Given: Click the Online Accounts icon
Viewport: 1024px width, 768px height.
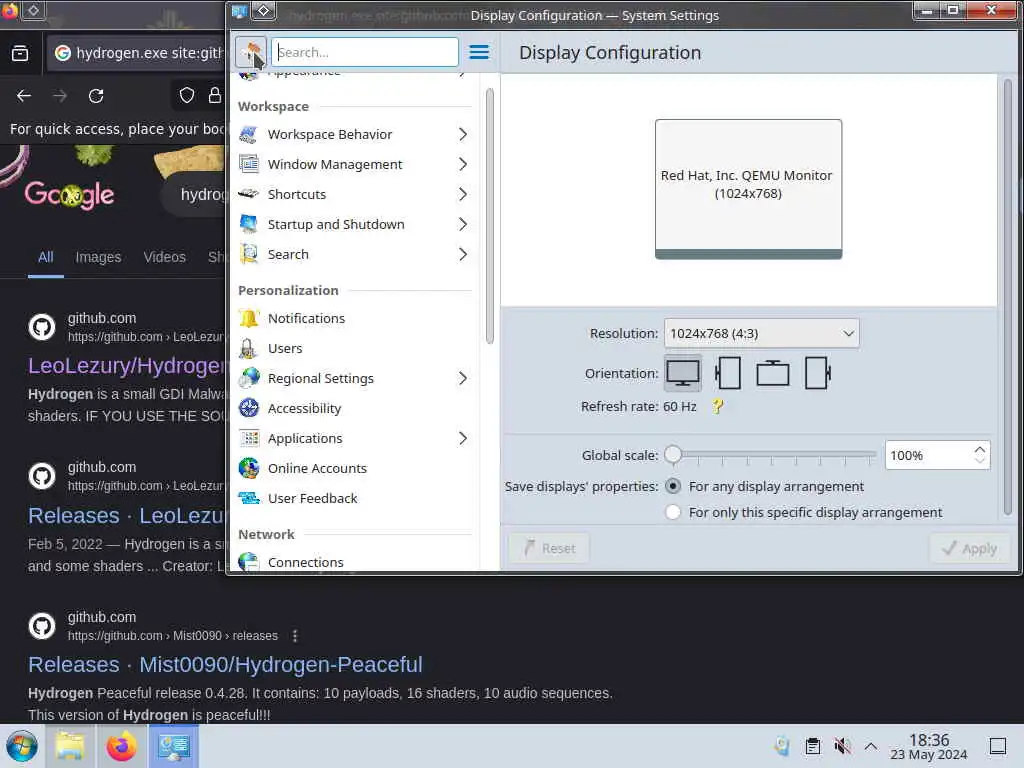Looking at the screenshot, I should [249, 468].
